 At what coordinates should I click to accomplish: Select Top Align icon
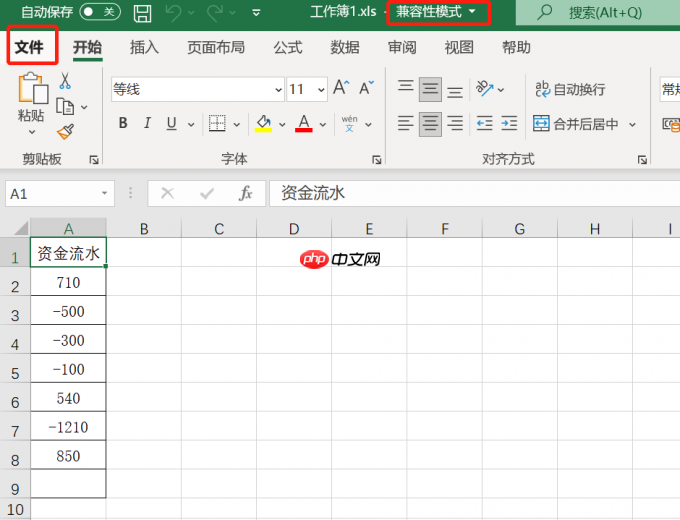[x=405, y=86]
